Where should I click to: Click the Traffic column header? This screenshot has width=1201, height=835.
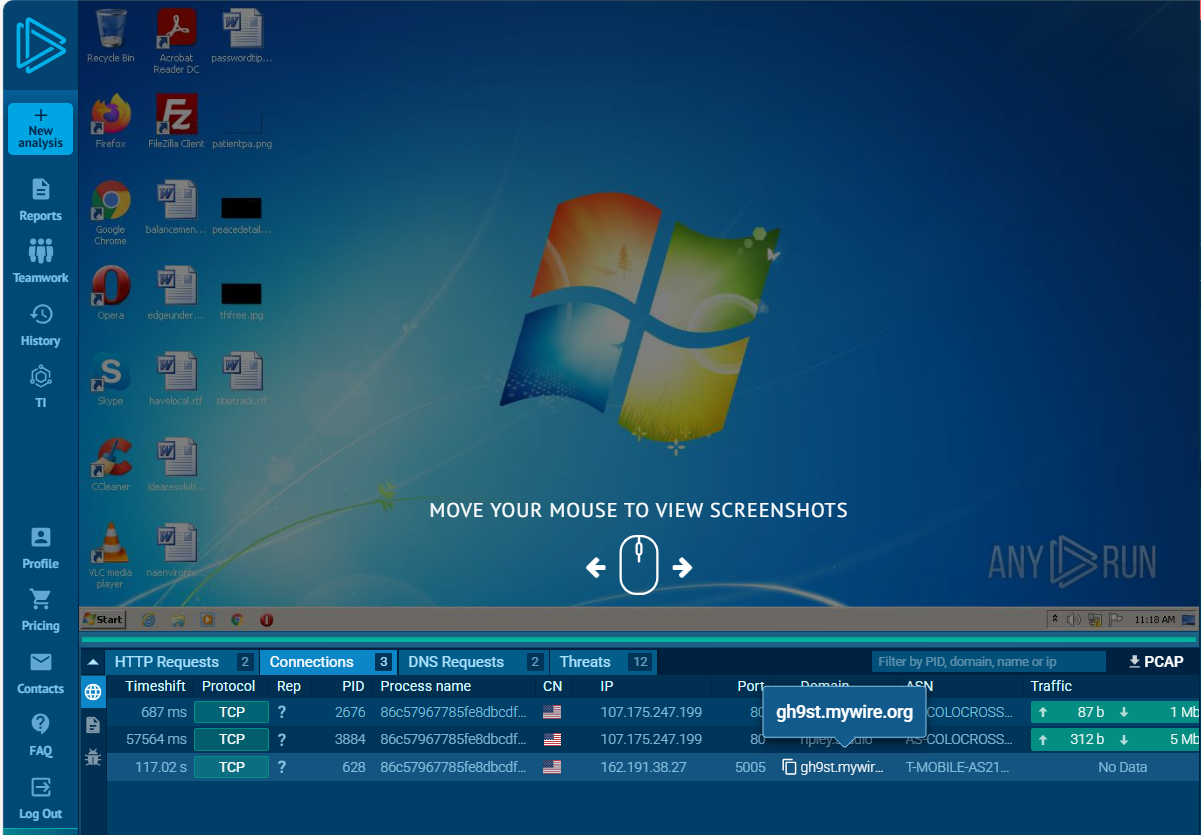pos(1051,686)
